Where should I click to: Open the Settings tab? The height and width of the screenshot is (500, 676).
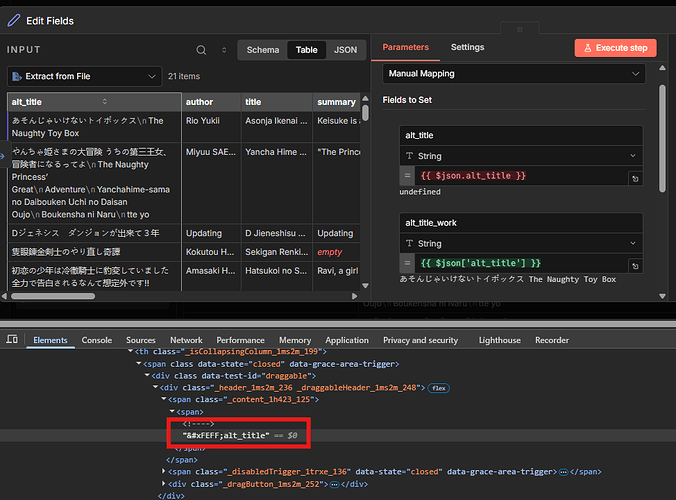click(x=467, y=47)
